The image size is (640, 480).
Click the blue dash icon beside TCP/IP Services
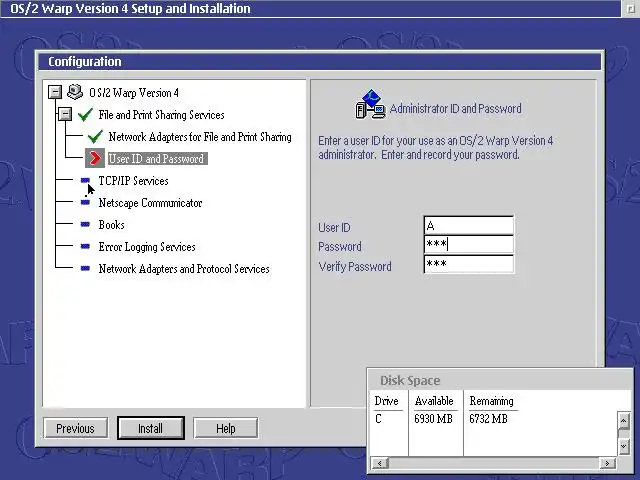point(85,180)
